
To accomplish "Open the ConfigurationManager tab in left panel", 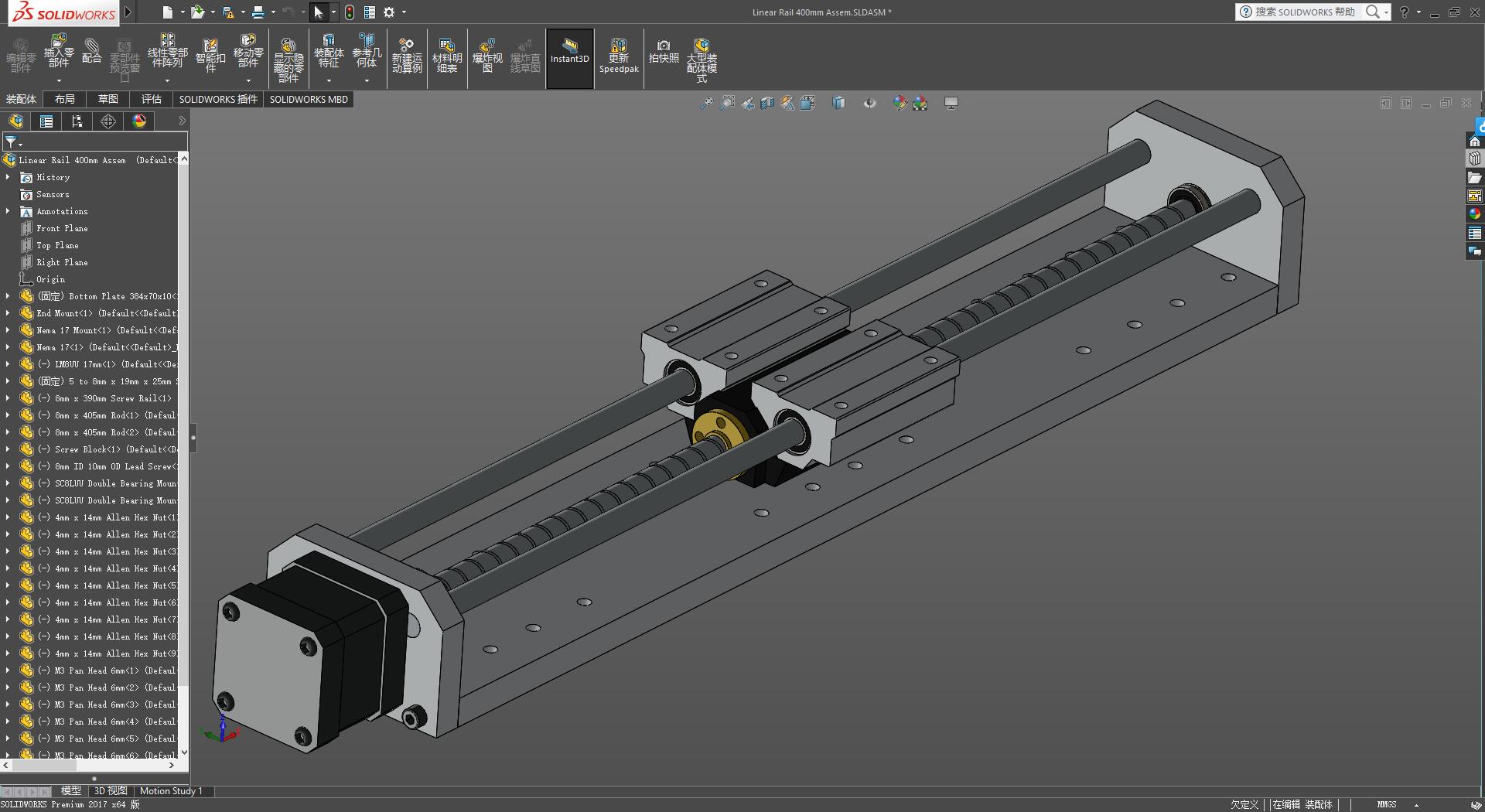I will point(77,121).
